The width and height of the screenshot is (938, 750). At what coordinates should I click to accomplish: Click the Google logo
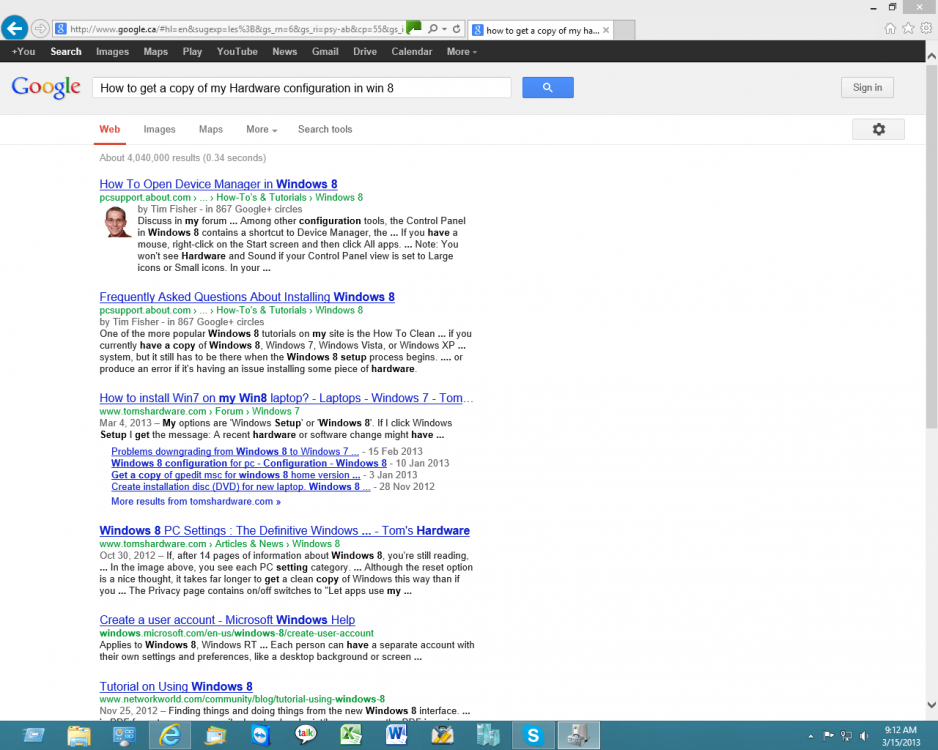coord(46,87)
